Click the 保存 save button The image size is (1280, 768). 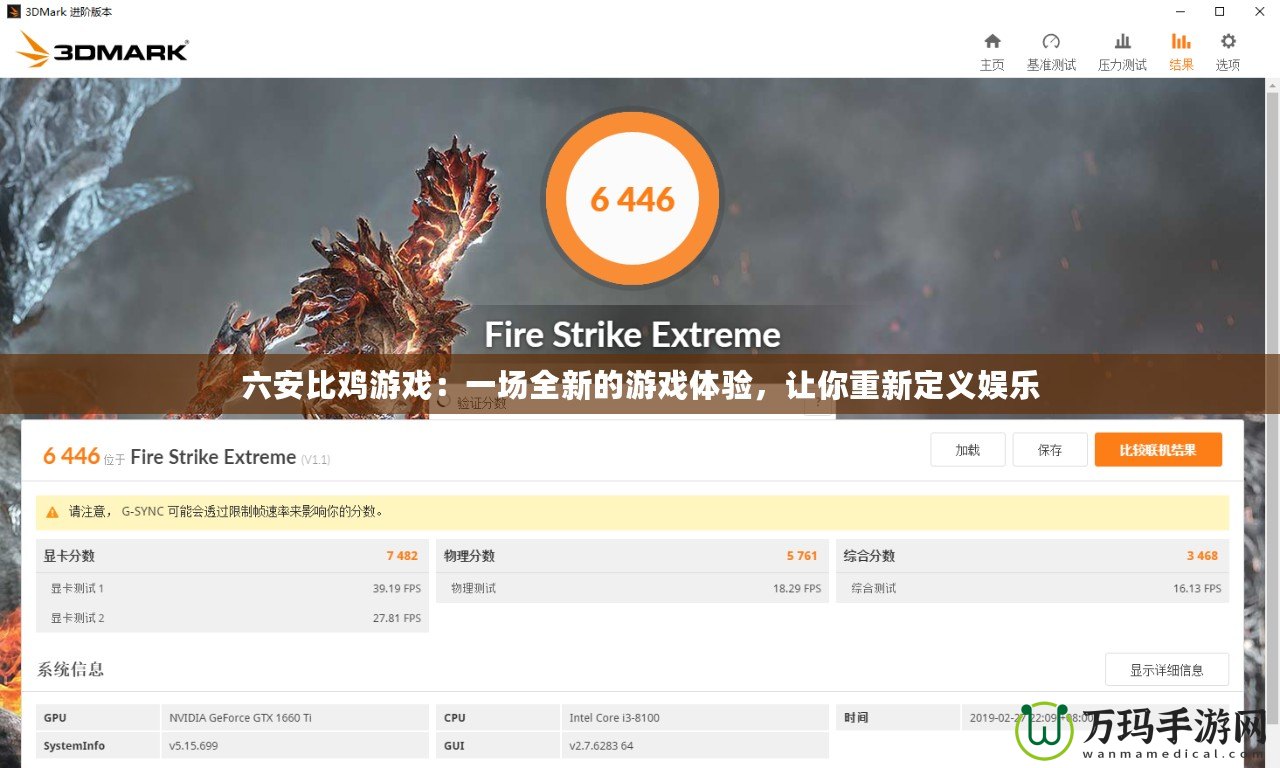pyautogui.click(x=1050, y=450)
